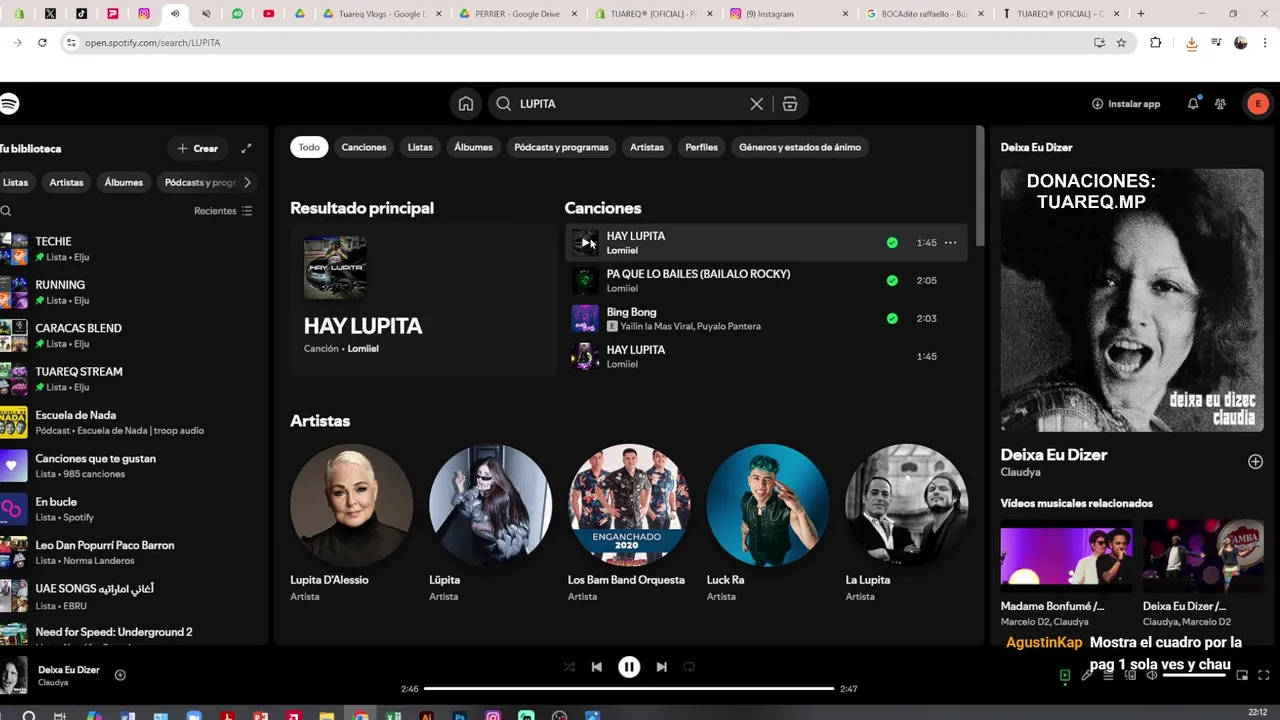Show lyrics with the microphone icon
1280x720 pixels.
tap(1087, 675)
